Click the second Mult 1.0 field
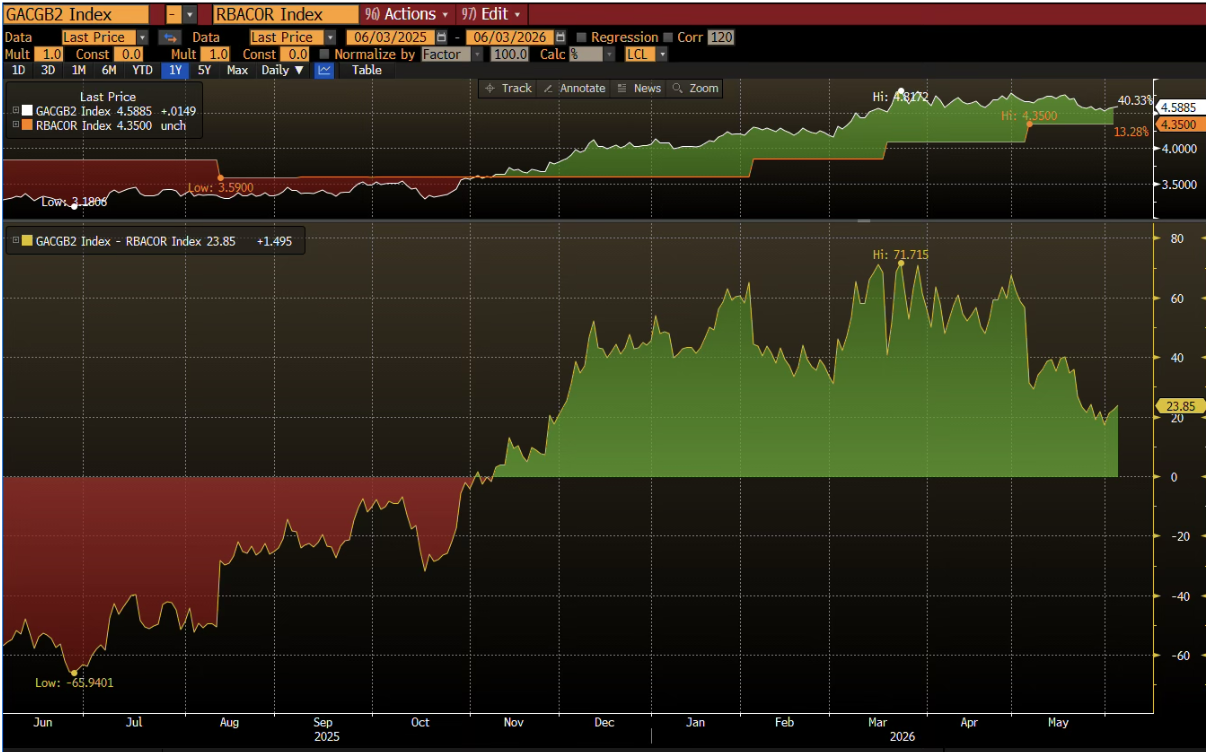The height and width of the screenshot is (752, 1206). (217, 54)
